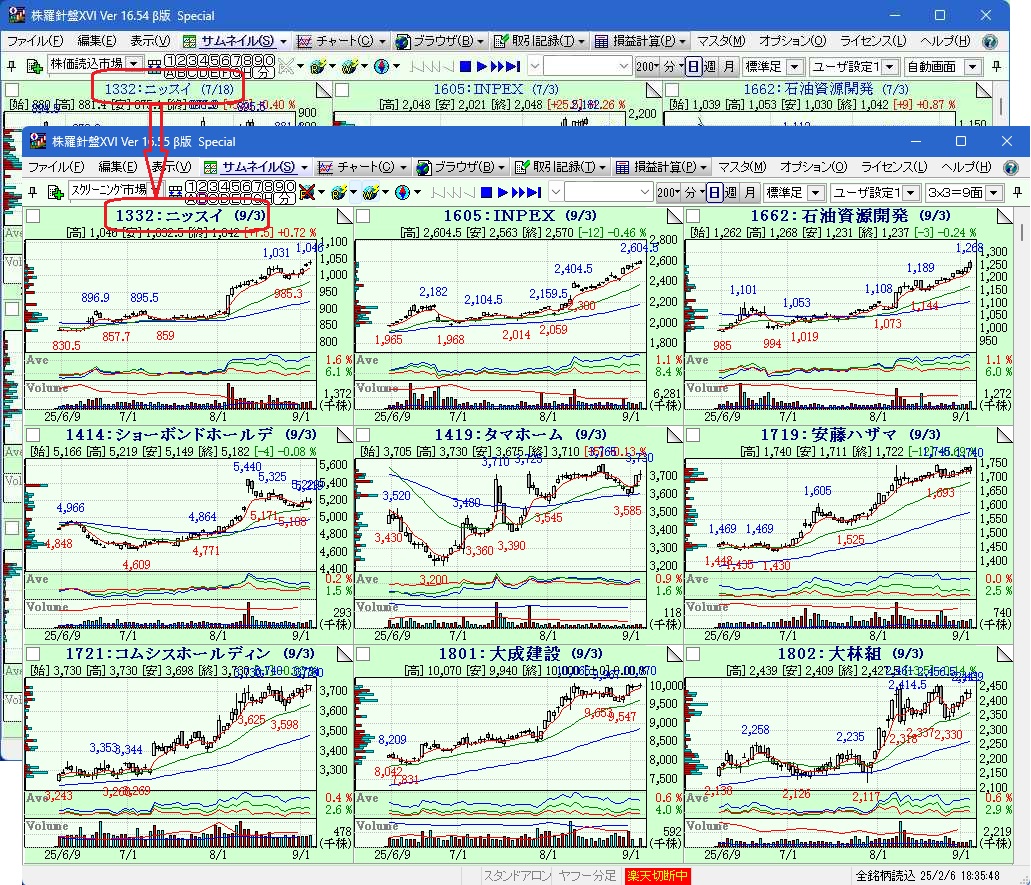Image resolution: width=1031 pixels, height=885 pixels.
Task: Click the help question mark icon in front window
Action: pyautogui.click(x=1011, y=167)
